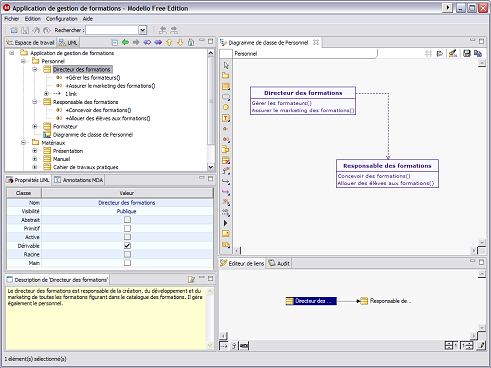
Task: Collapse the Personnel package node
Action: click(23, 61)
